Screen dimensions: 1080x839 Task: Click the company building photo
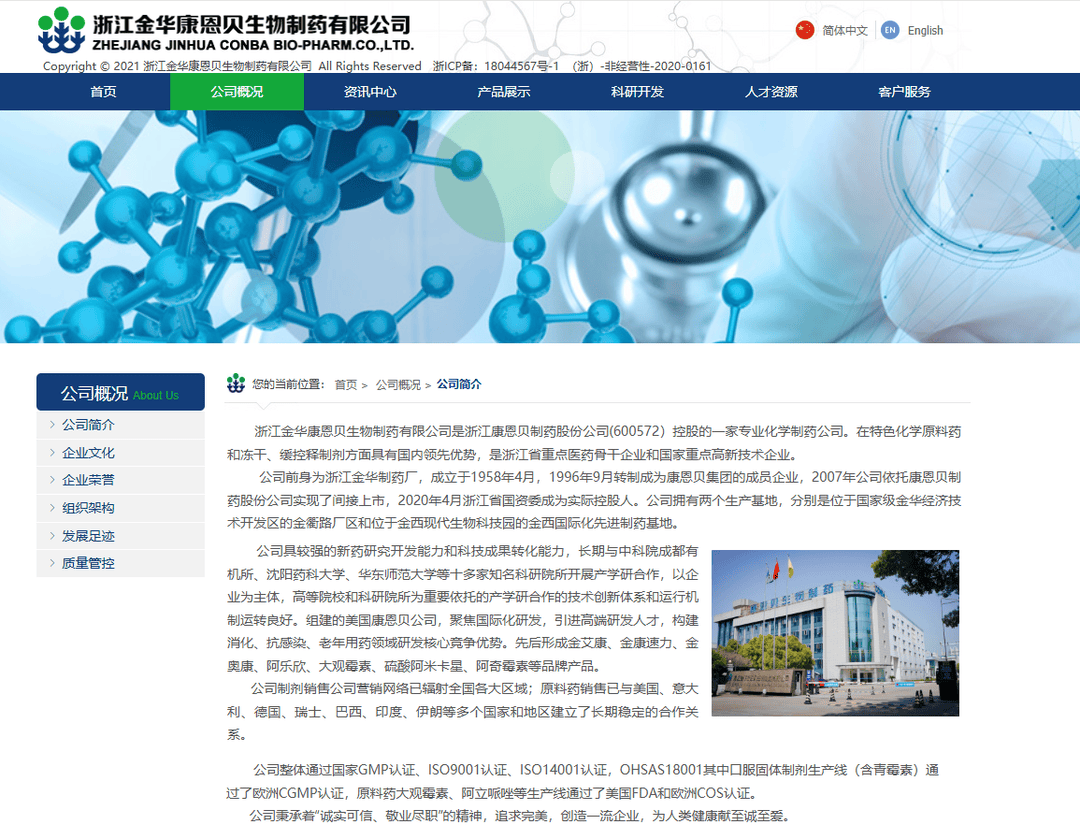835,633
